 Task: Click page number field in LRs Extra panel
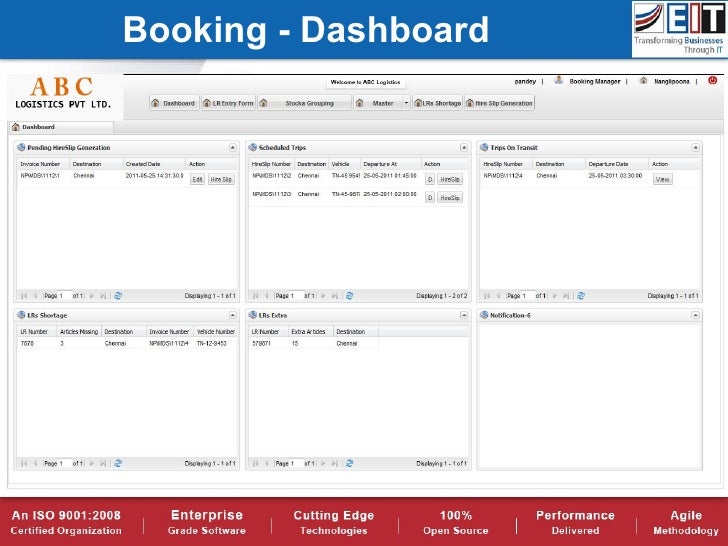pyautogui.click(x=296, y=463)
